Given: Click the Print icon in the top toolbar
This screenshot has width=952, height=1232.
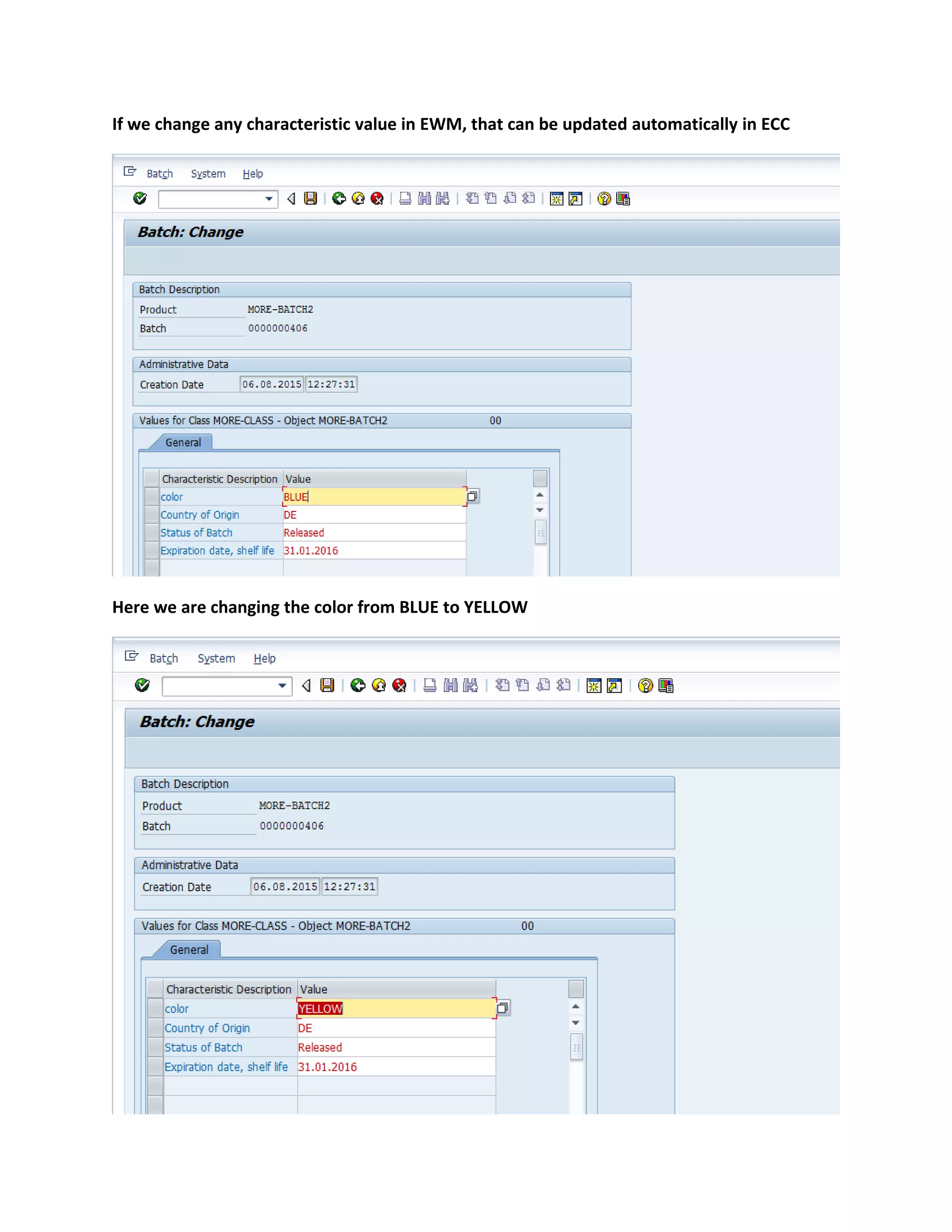Looking at the screenshot, I should pos(405,199).
